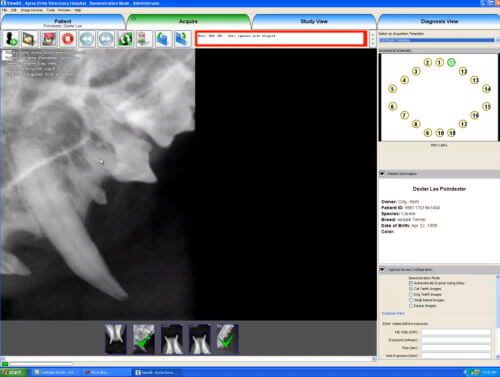Click the Breed: Airedale Terrier text
The image size is (500, 377).
coord(403,220)
